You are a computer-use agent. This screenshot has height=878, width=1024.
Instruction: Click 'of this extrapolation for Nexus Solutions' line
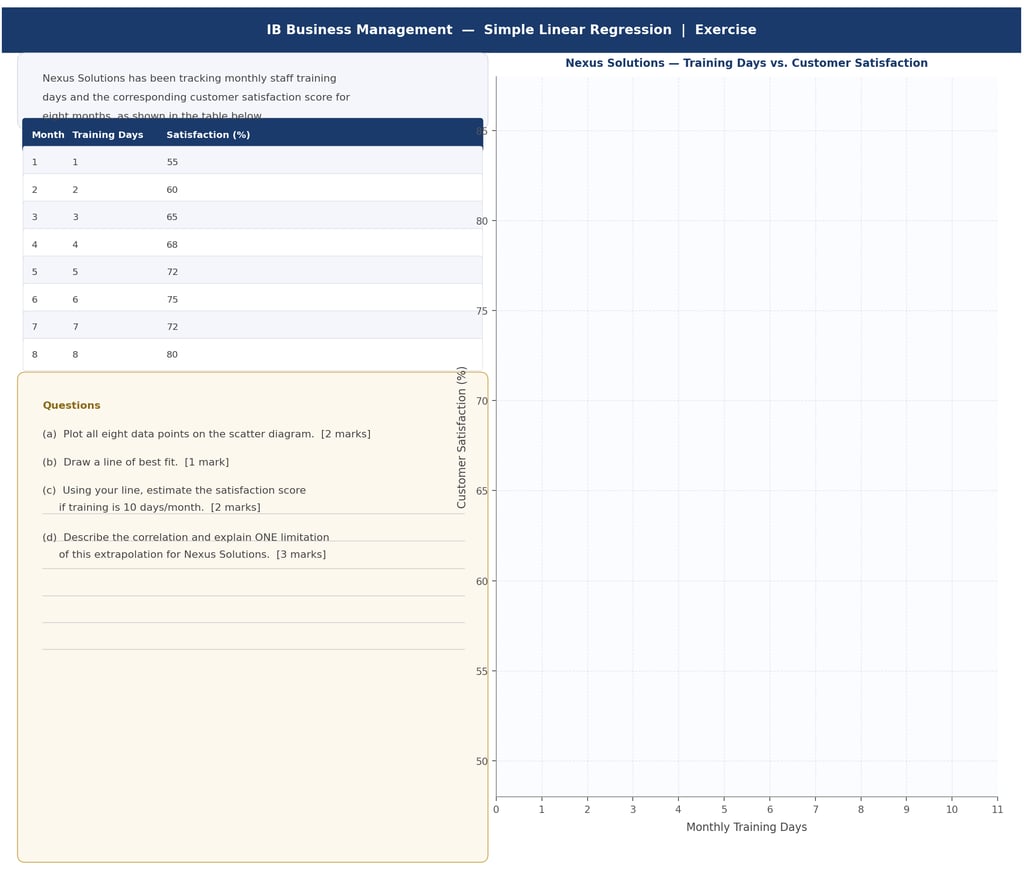click(193, 554)
